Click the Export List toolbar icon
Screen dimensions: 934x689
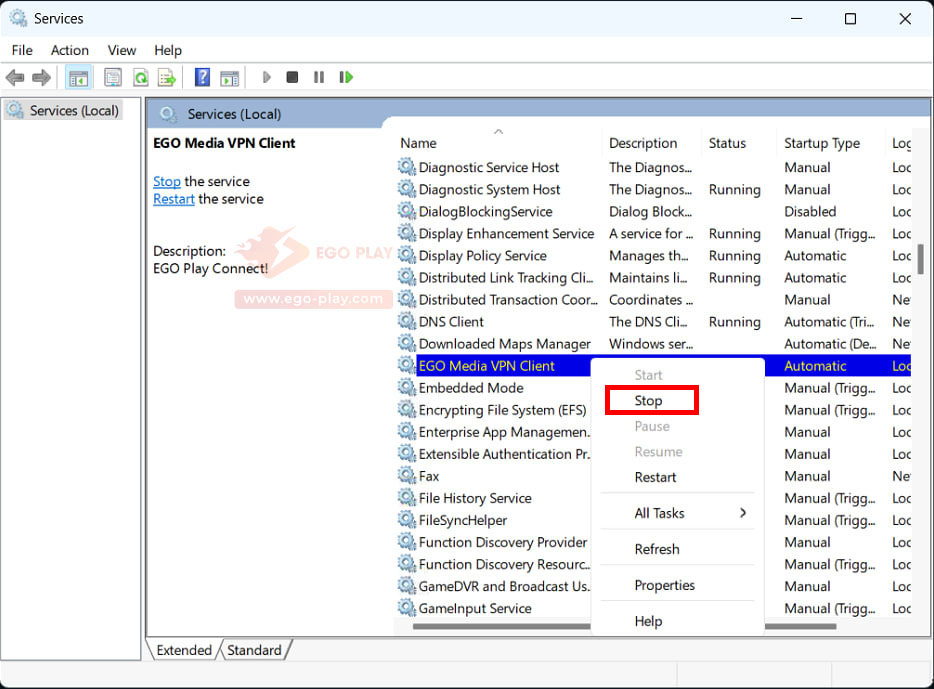[x=167, y=77]
